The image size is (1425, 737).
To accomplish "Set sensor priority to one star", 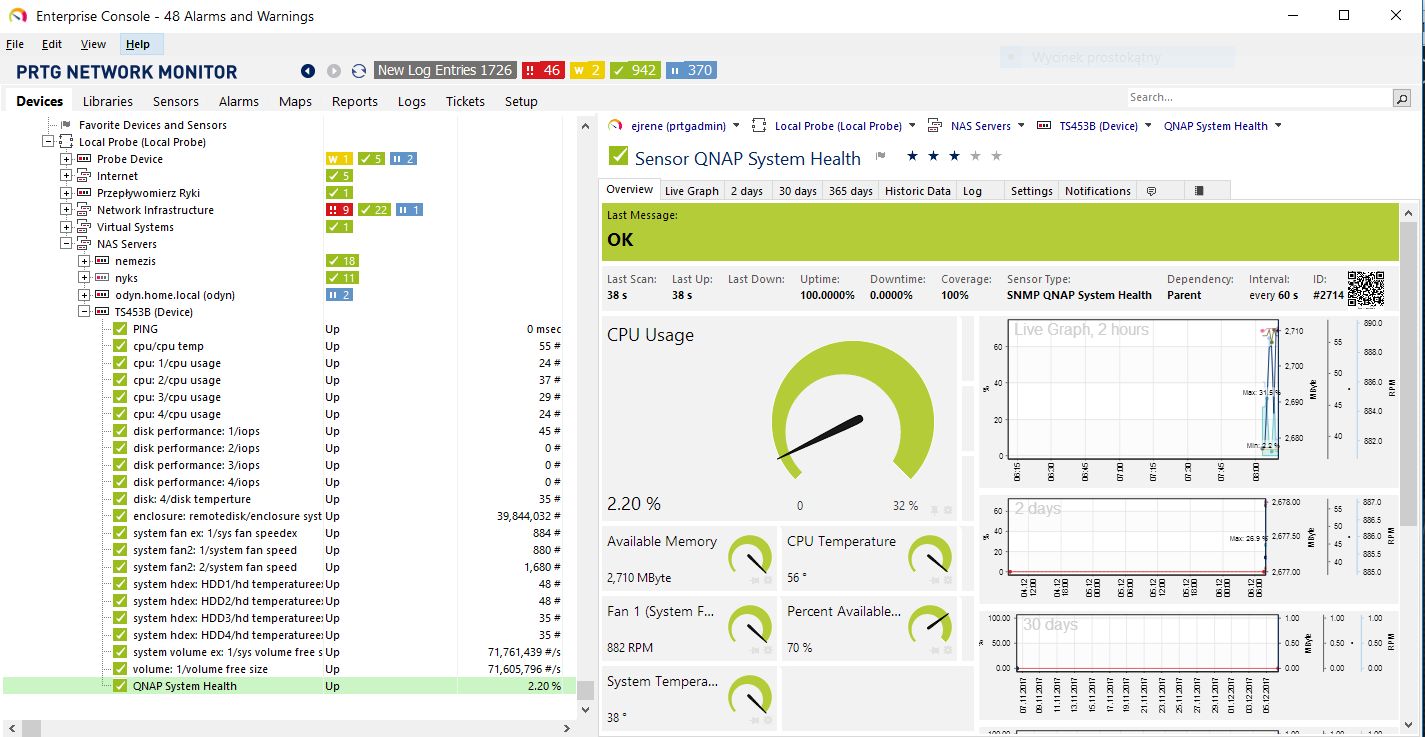I will (911, 156).
